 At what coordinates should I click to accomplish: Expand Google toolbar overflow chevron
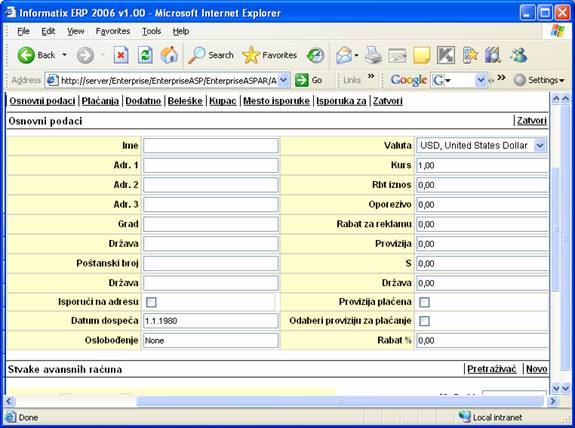[x=501, y=77]
